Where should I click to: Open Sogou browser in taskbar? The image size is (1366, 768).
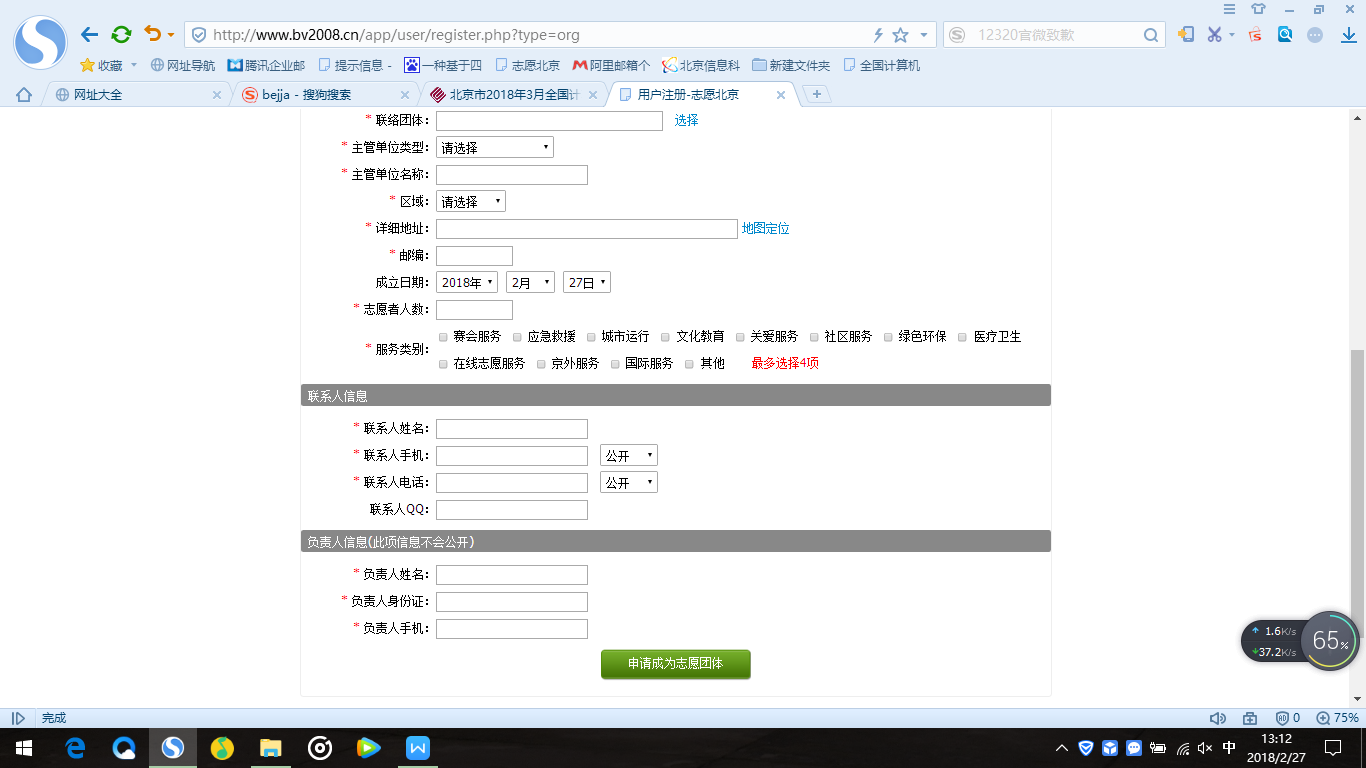click(x=173, y=747)
